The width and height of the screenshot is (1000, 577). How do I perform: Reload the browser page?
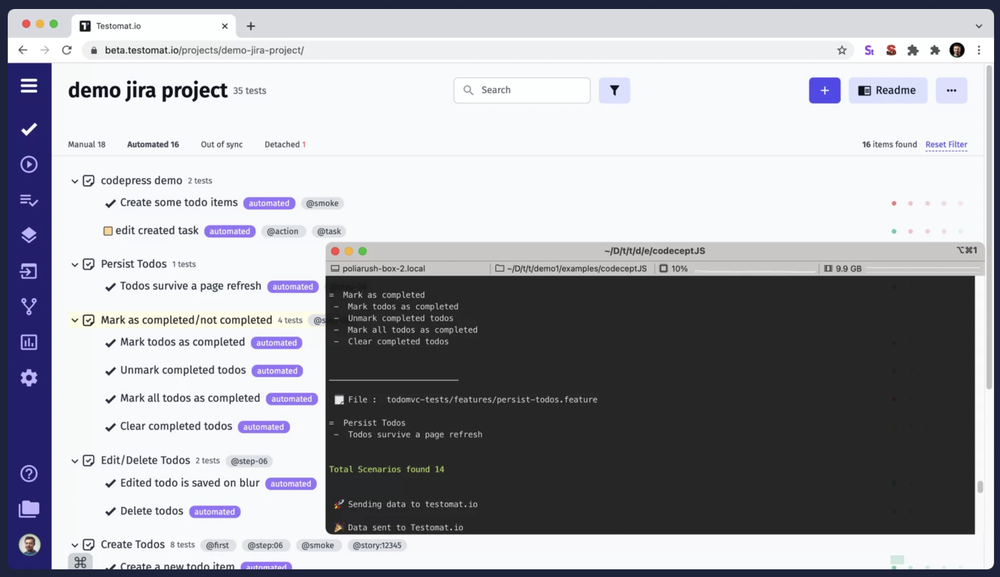click(66, 50)
